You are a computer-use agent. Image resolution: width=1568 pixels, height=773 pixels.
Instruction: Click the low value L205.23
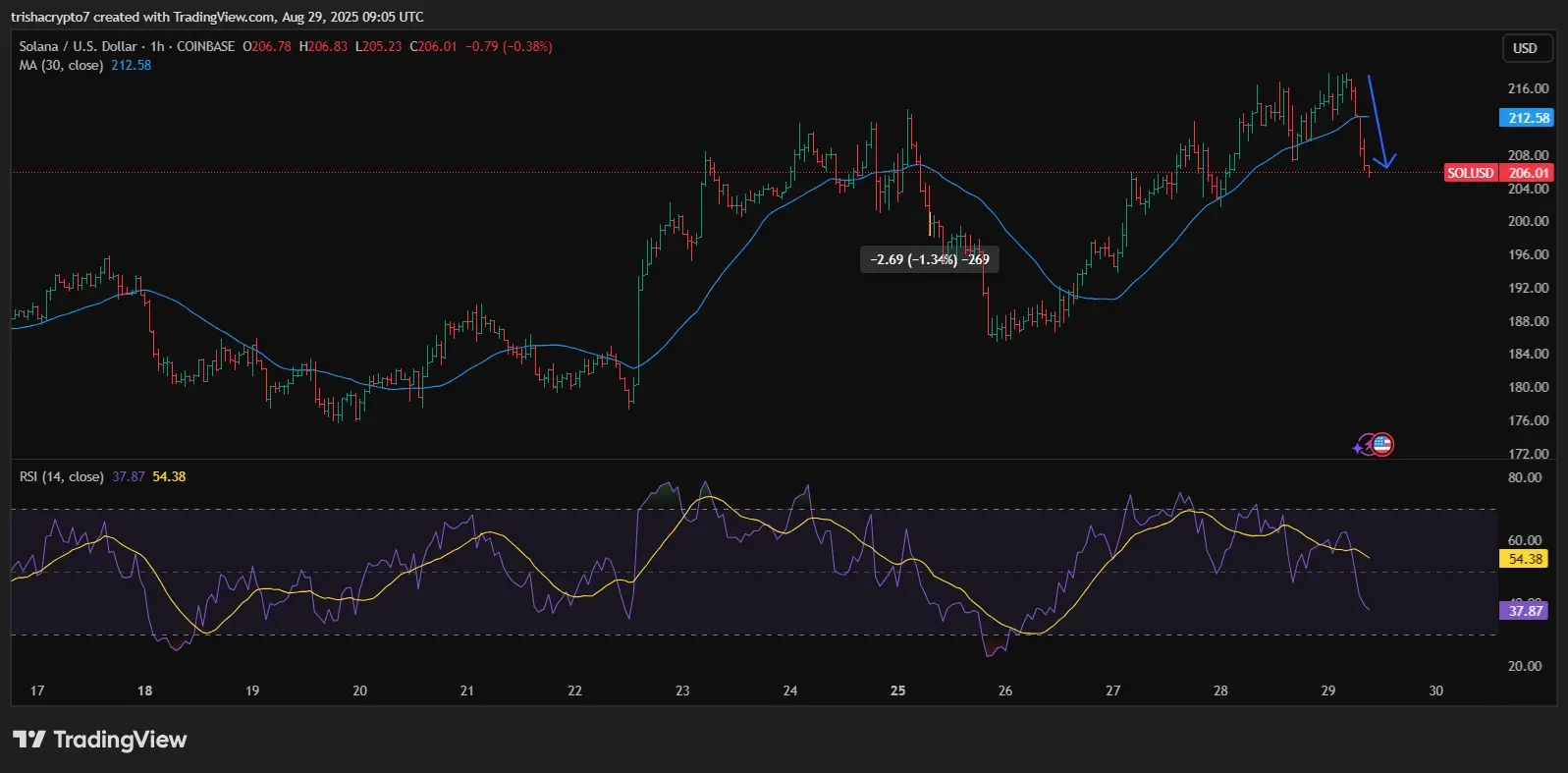point(378,46)
